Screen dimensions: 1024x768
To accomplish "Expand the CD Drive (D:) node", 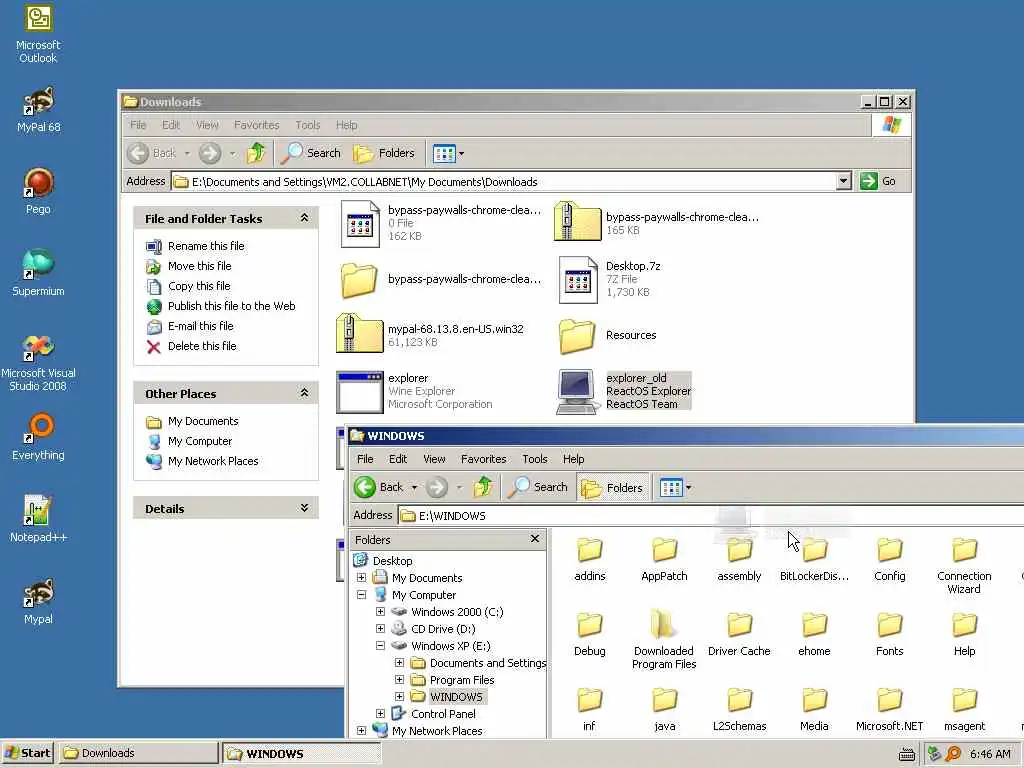I will [x=380, y=629].
